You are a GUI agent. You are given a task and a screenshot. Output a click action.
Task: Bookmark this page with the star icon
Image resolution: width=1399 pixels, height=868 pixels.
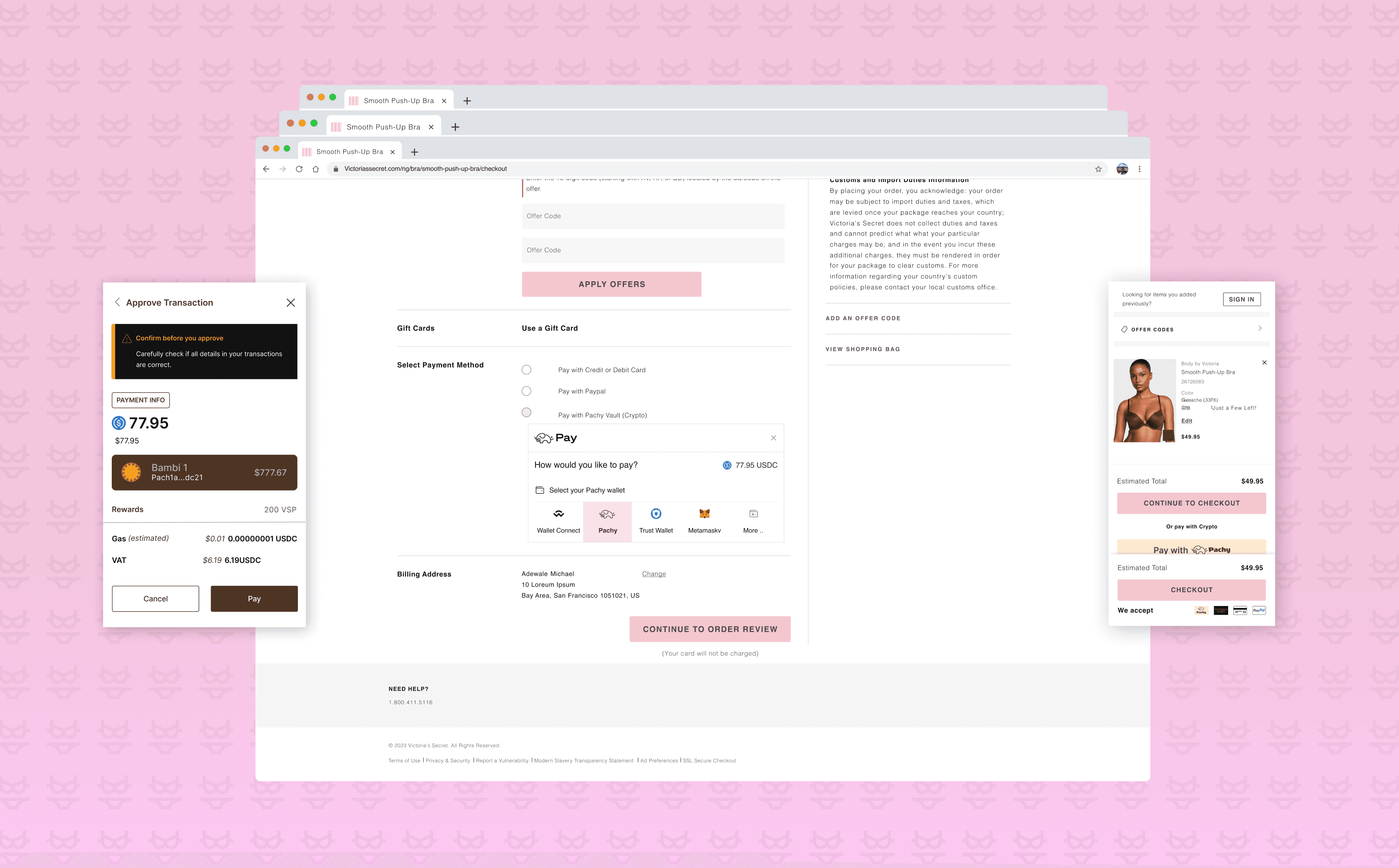click(x=1098, y=169)
